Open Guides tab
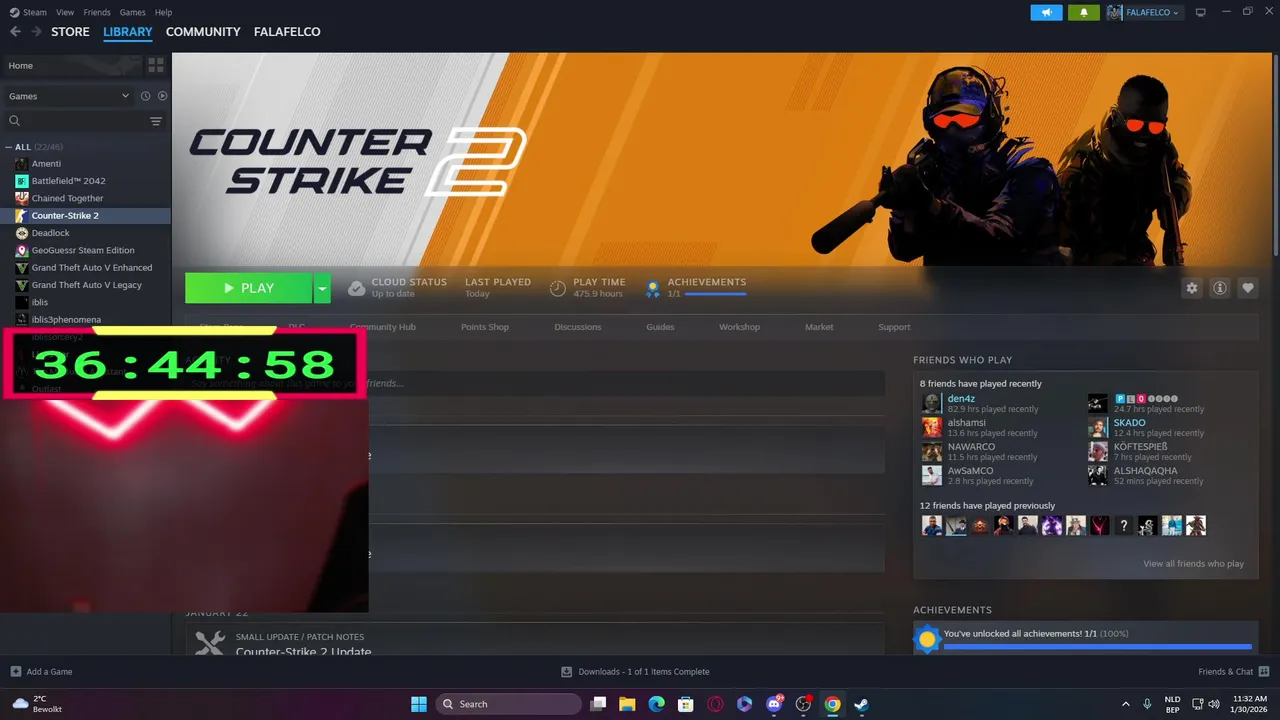 (660, 327)
